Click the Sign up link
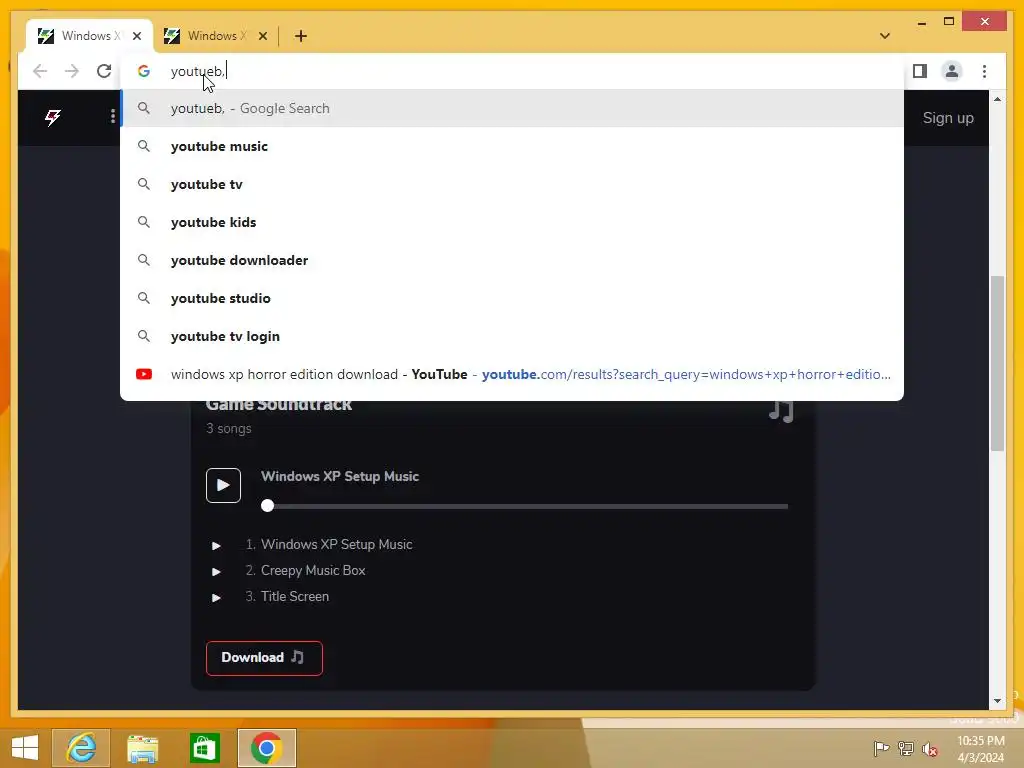 point(948,118)
